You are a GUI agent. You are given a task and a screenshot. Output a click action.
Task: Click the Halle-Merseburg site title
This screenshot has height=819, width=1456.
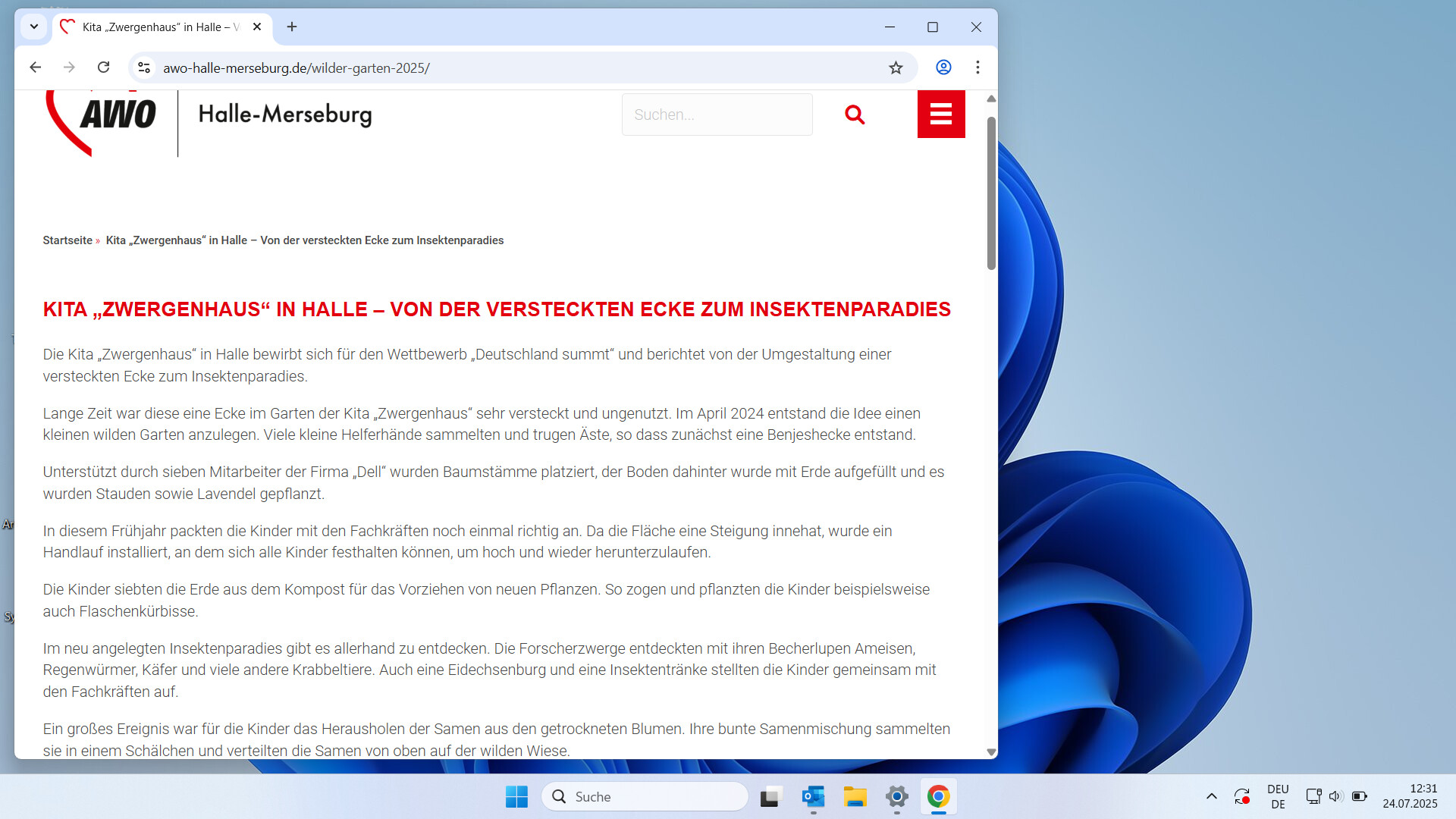point(285,115)
